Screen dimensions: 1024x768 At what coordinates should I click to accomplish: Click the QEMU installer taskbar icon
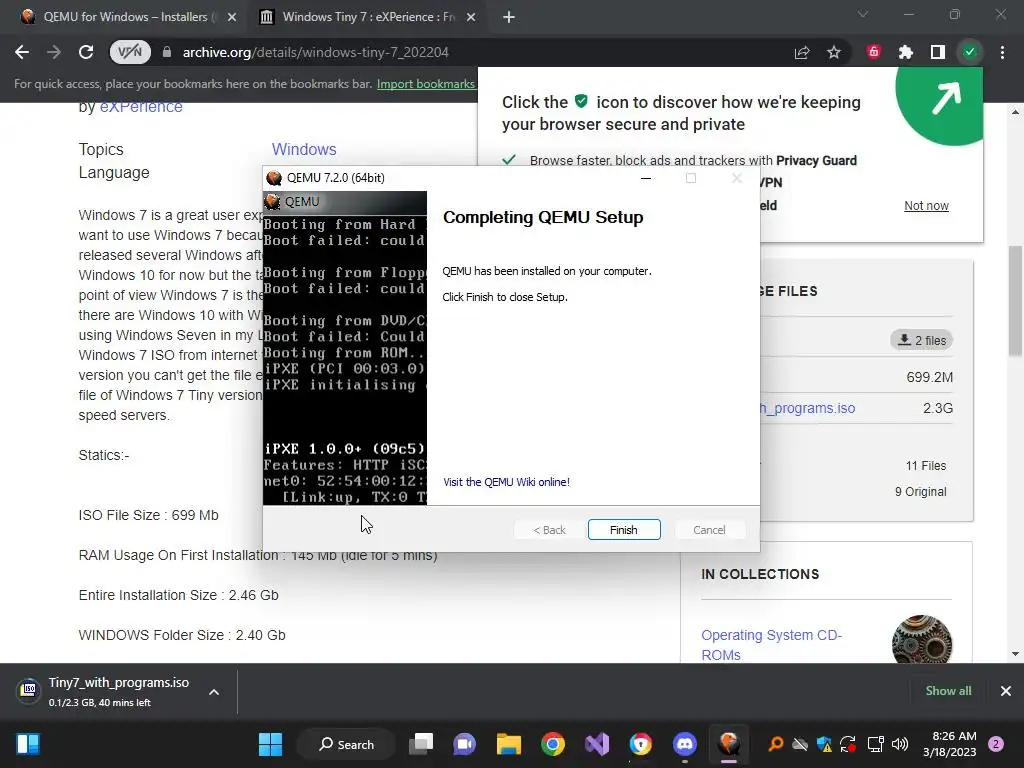pyautogui.click(x=729, y=744)
